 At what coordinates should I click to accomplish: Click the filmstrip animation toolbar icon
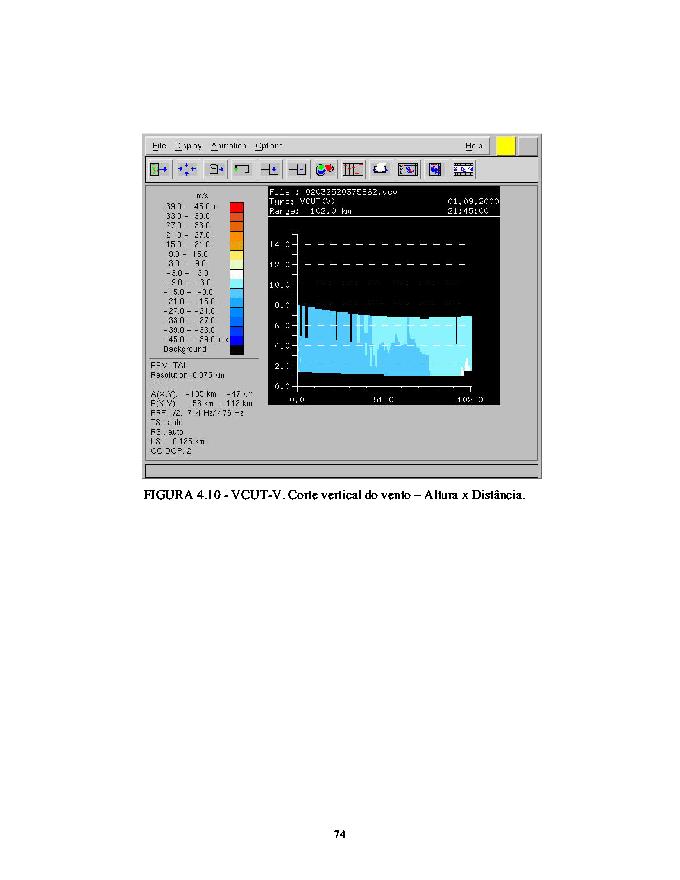(463, 169)
